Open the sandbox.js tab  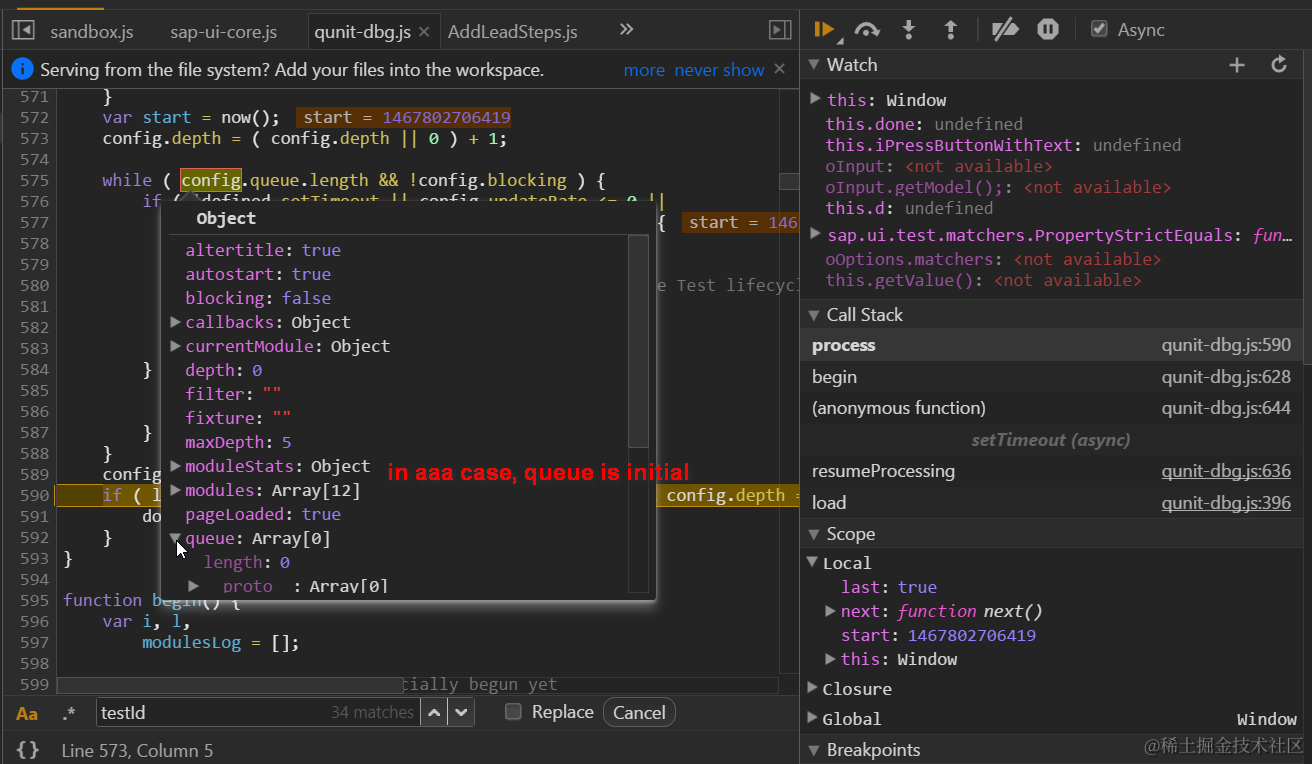[x=92, y=32]
